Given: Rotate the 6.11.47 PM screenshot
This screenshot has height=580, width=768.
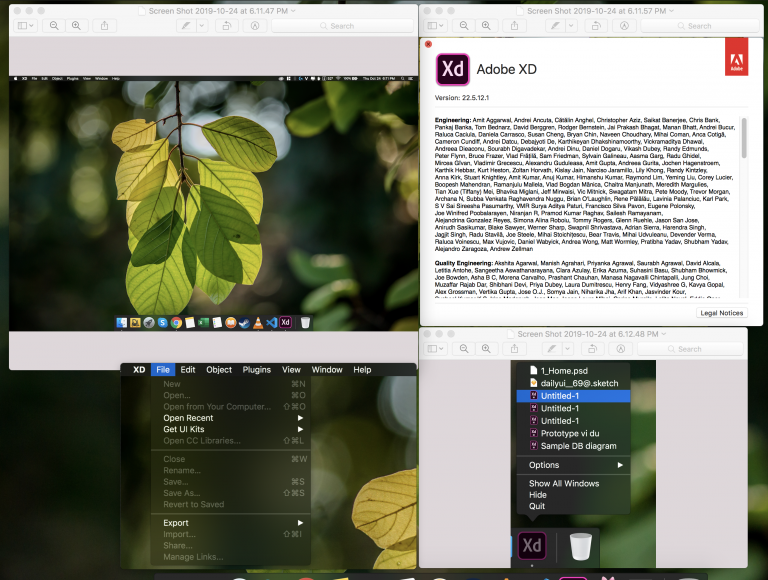Looking at the screenshot, I should (x=227, y=25).
